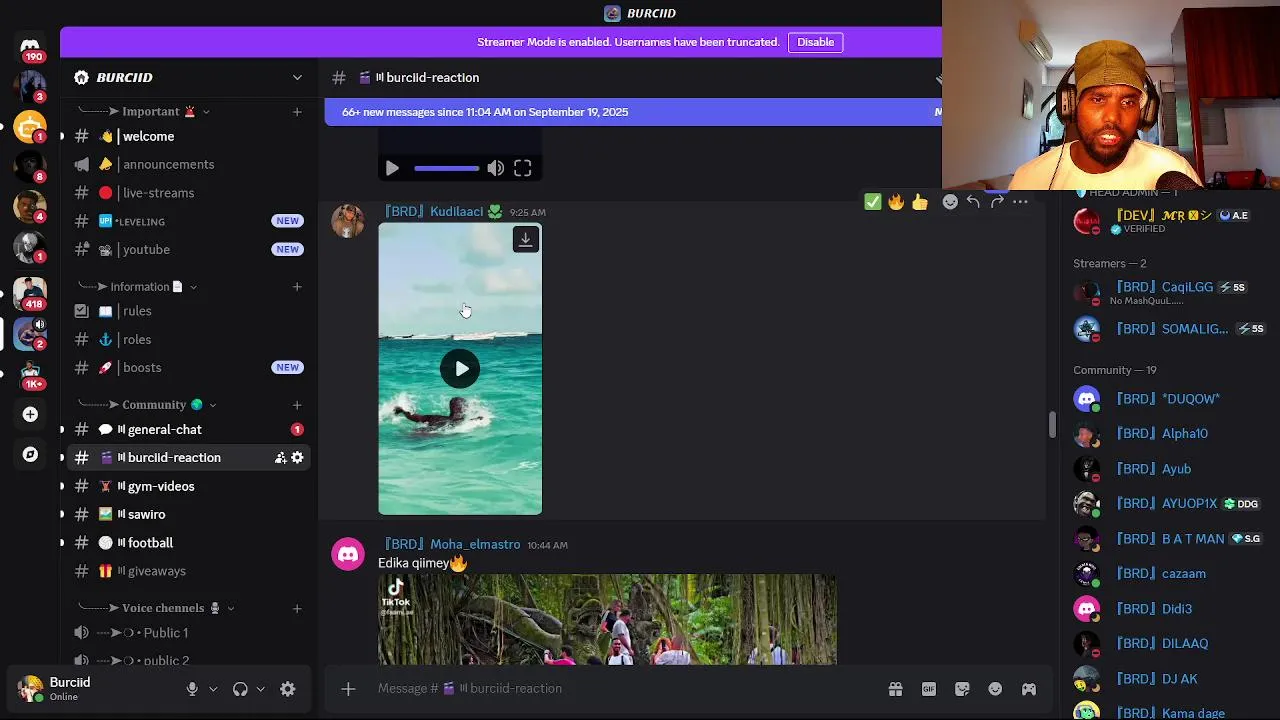Open the GIF picker

point(929,689)
